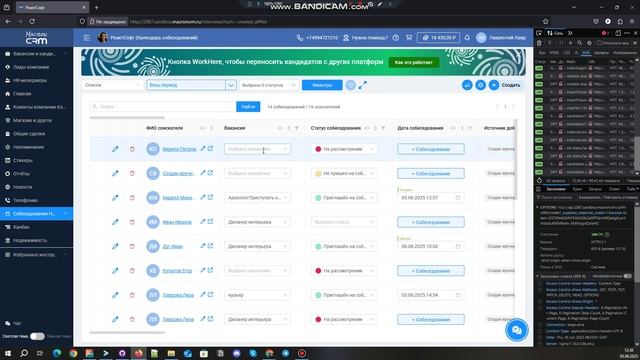Toggle Отключить кэш checkbox in DevTools

599,42
